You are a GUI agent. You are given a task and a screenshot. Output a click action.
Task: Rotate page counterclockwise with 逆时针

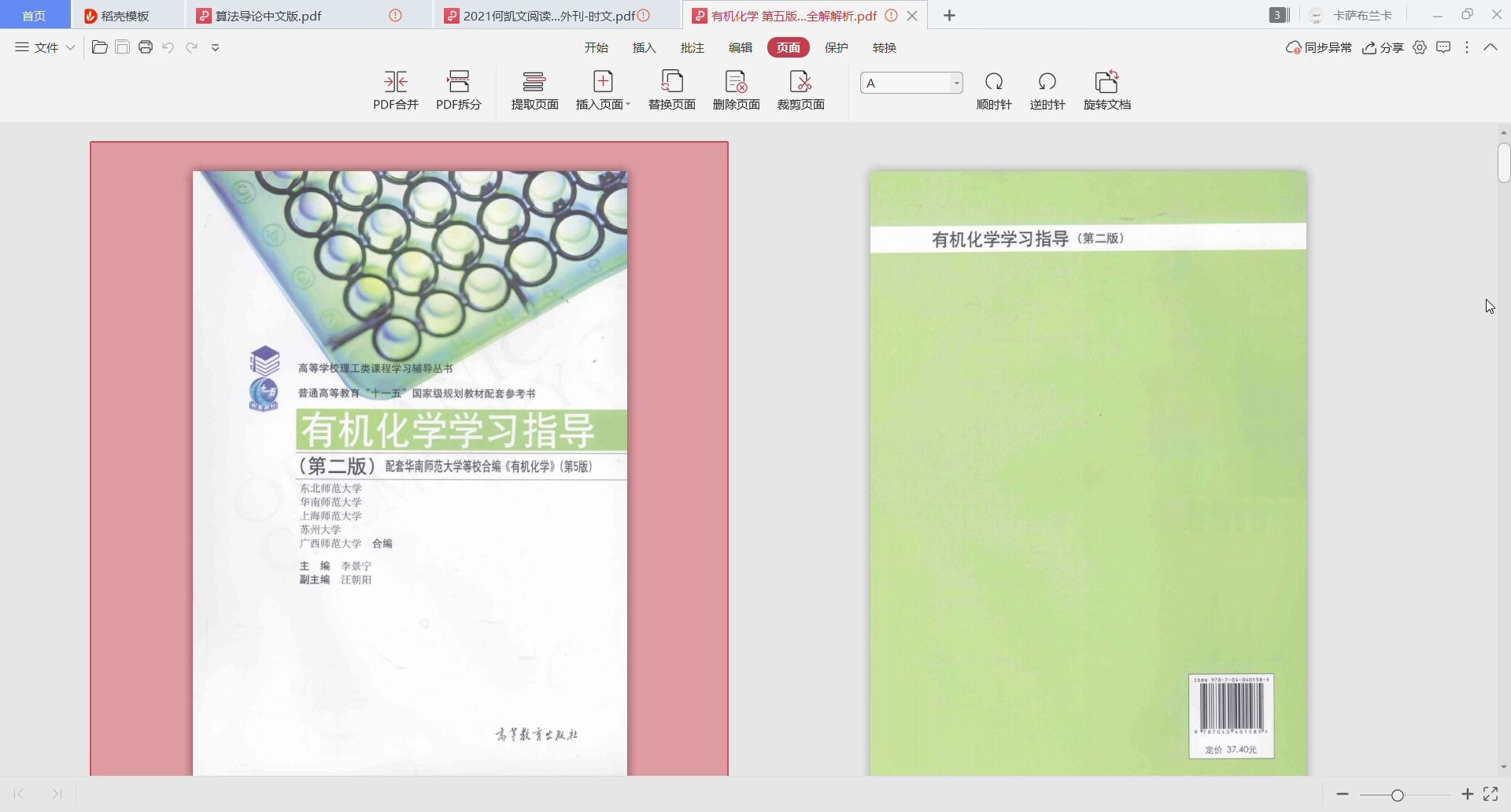coord(1047,90)
